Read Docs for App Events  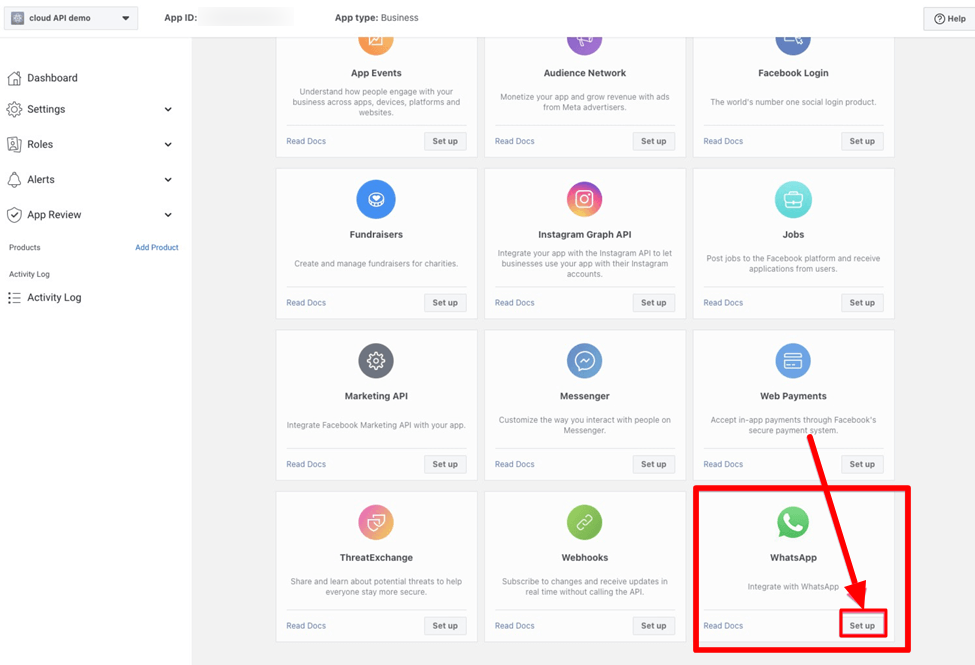pos(306,141)
